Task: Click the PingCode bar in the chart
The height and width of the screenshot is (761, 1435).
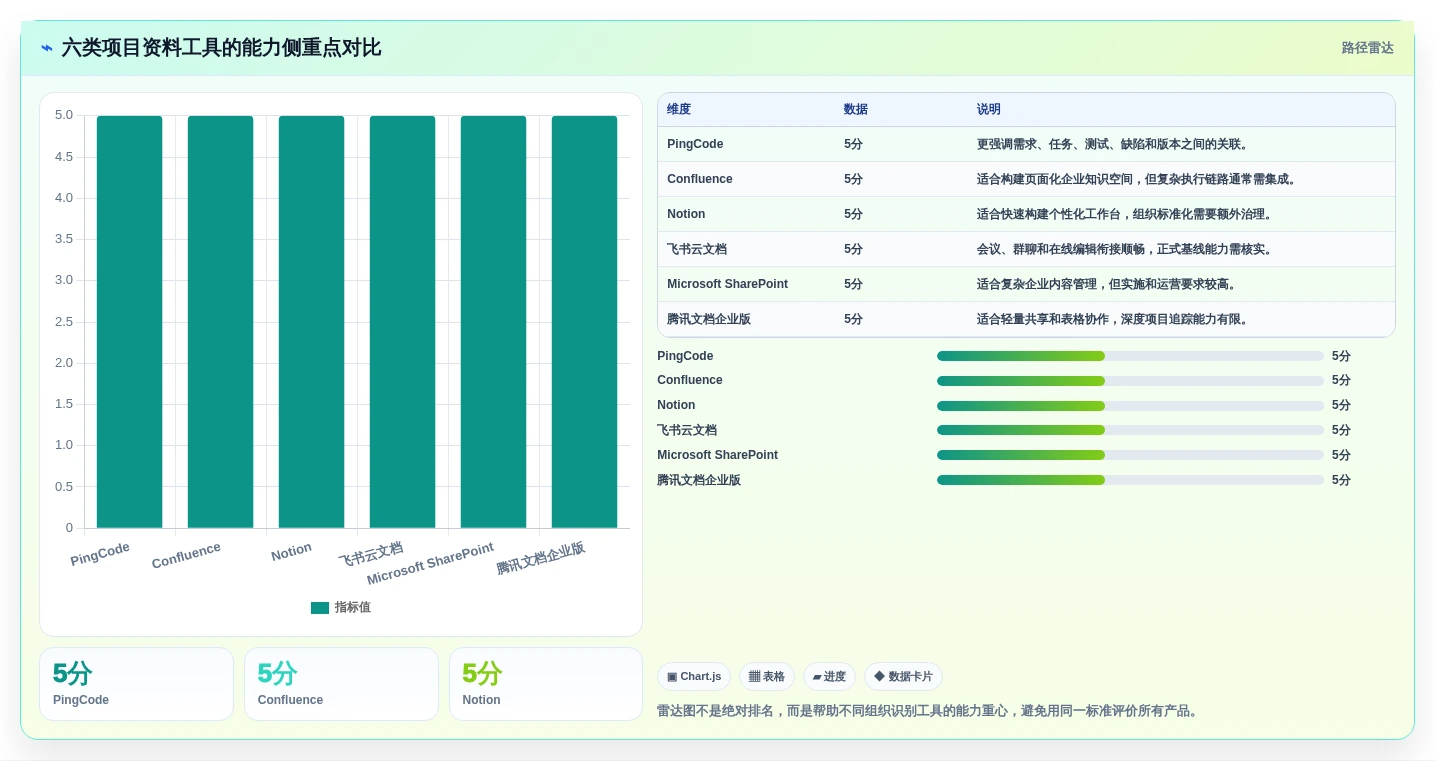Action: (x=129, y=322)
